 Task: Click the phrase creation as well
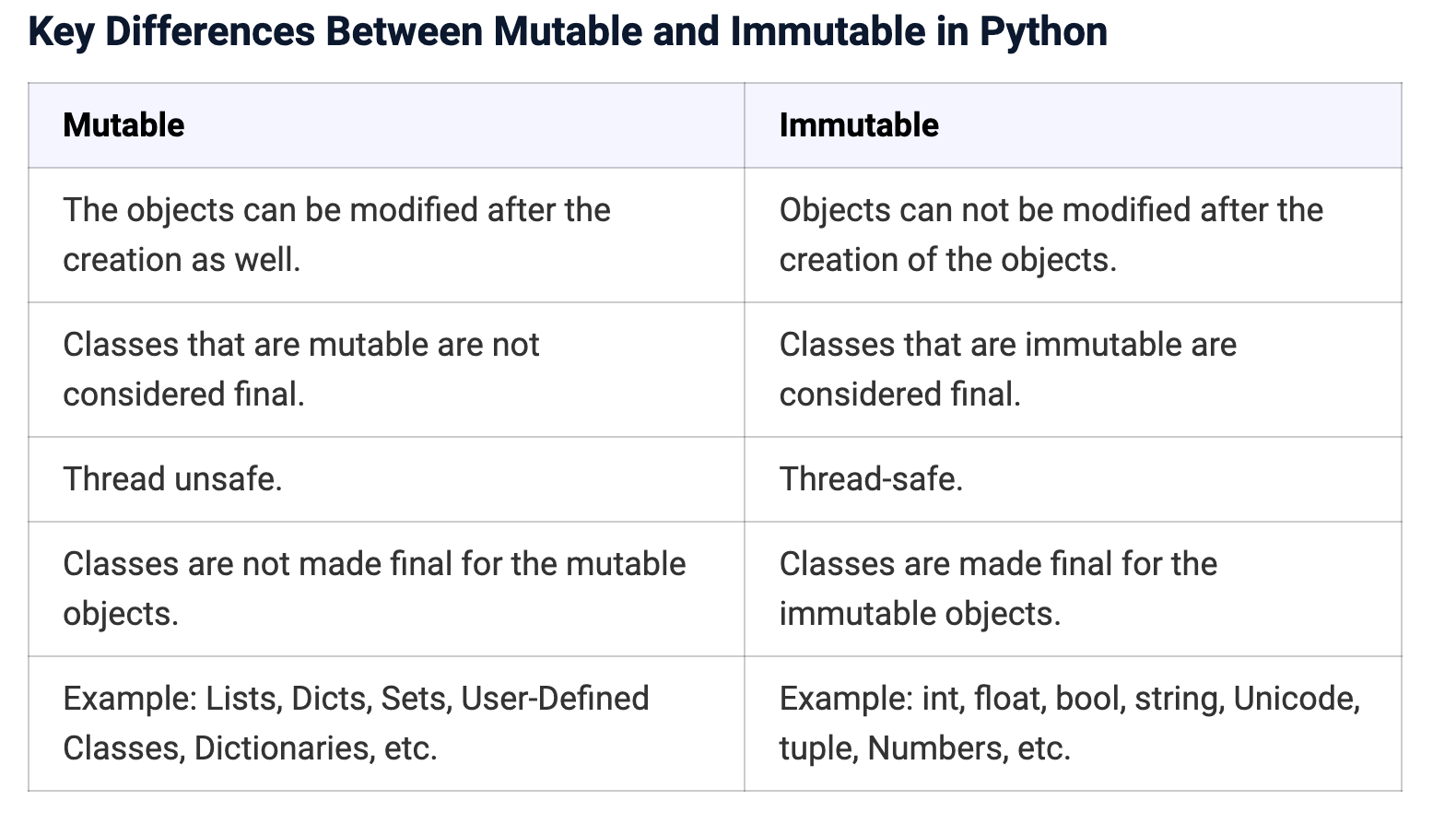click(x=182, y=260)
